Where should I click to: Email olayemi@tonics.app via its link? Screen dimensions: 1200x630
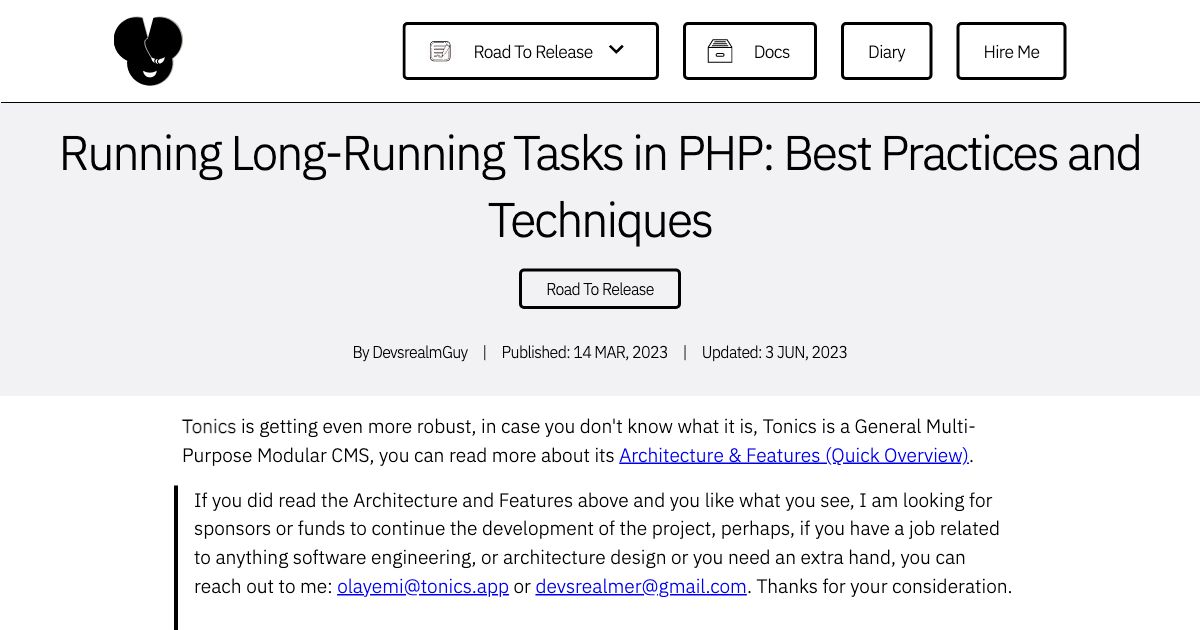pyautogui.click(x=422, y=586)
